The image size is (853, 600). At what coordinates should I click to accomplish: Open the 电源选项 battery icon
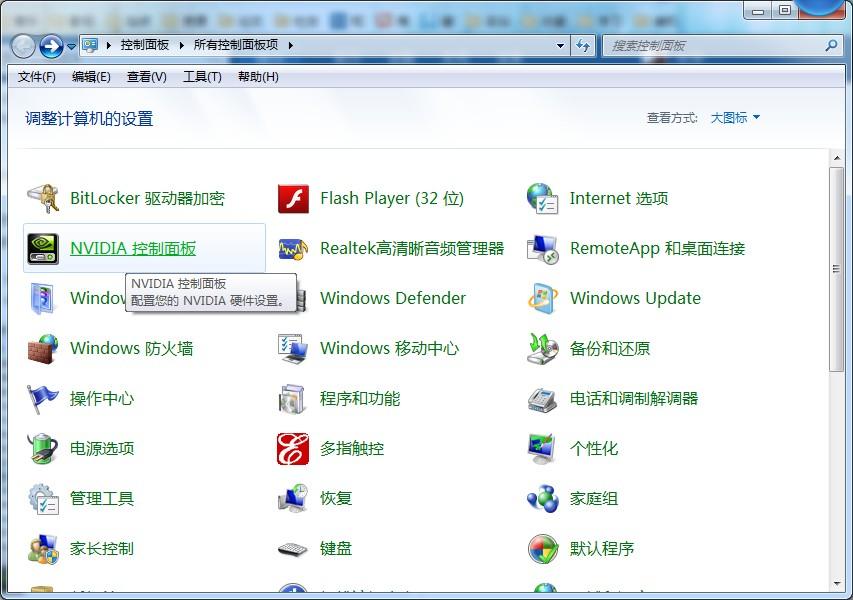tap(43, 449)
